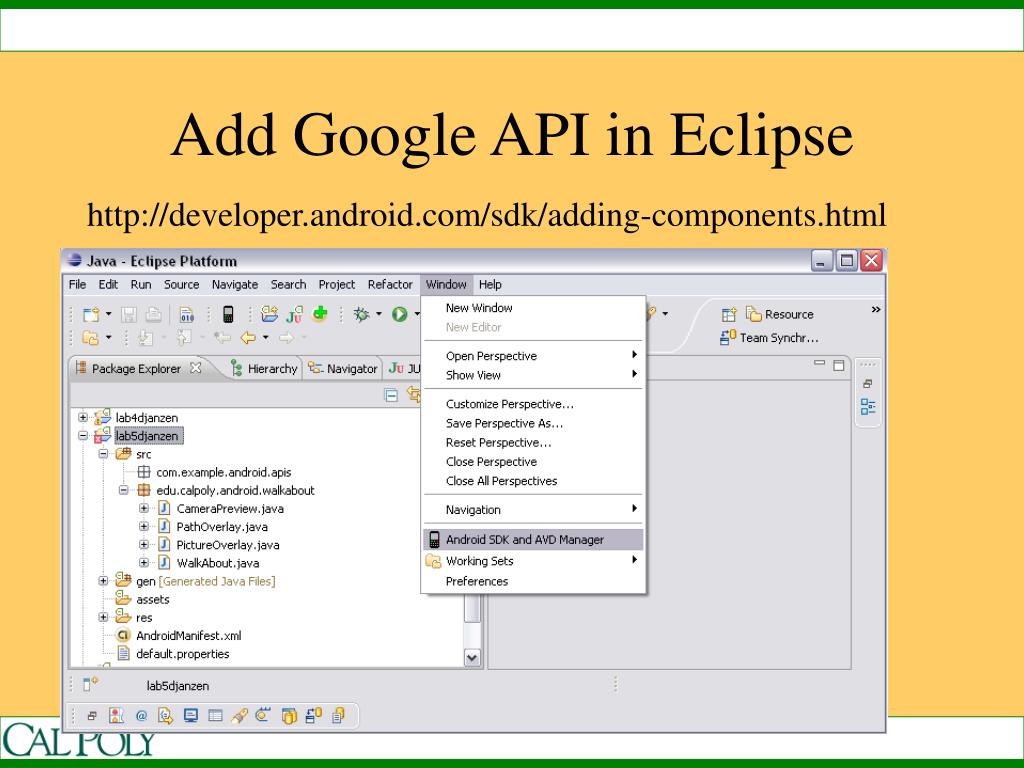Click the New JUnit Test Case icon

295,314
